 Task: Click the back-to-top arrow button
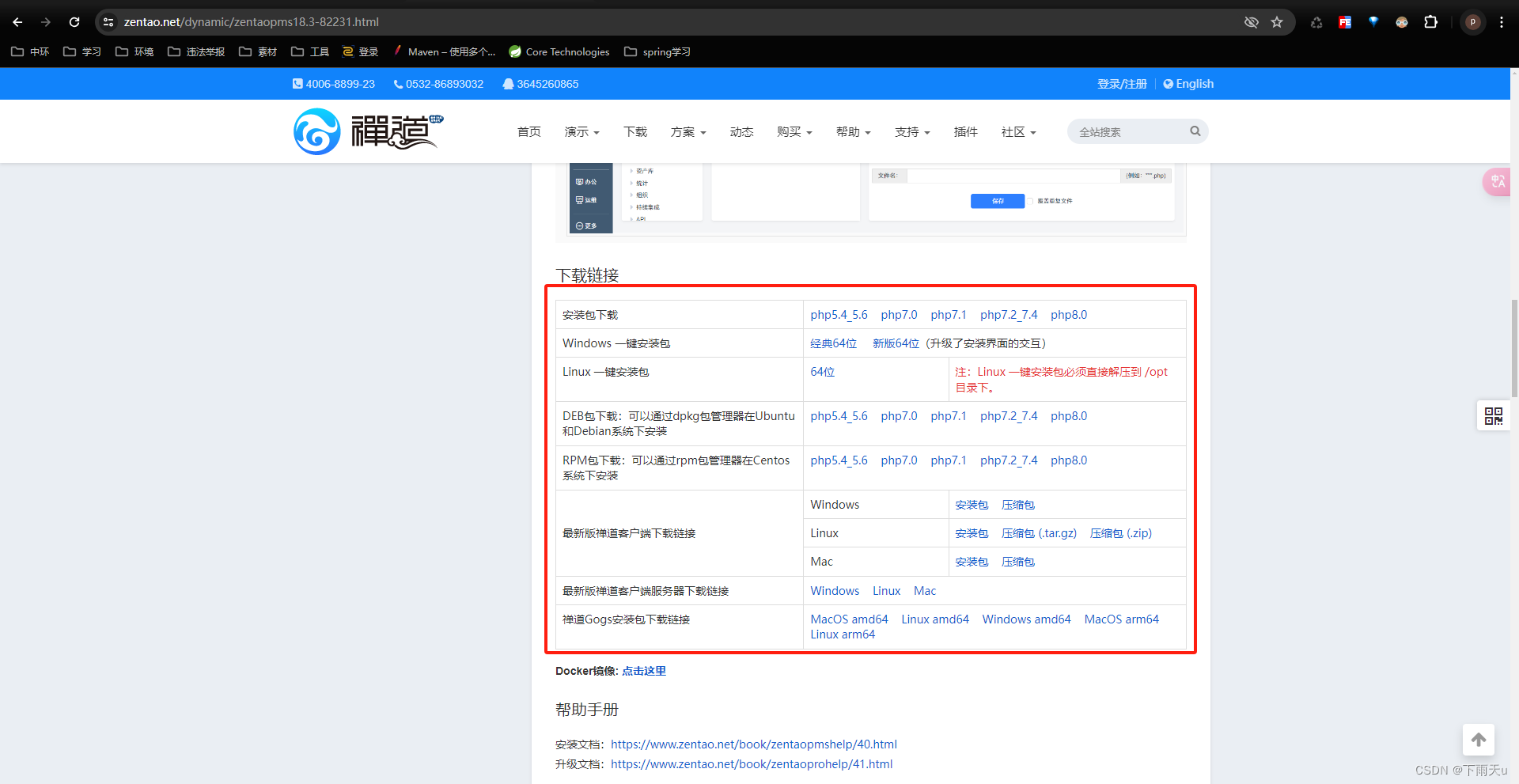tap(1479, 740)
